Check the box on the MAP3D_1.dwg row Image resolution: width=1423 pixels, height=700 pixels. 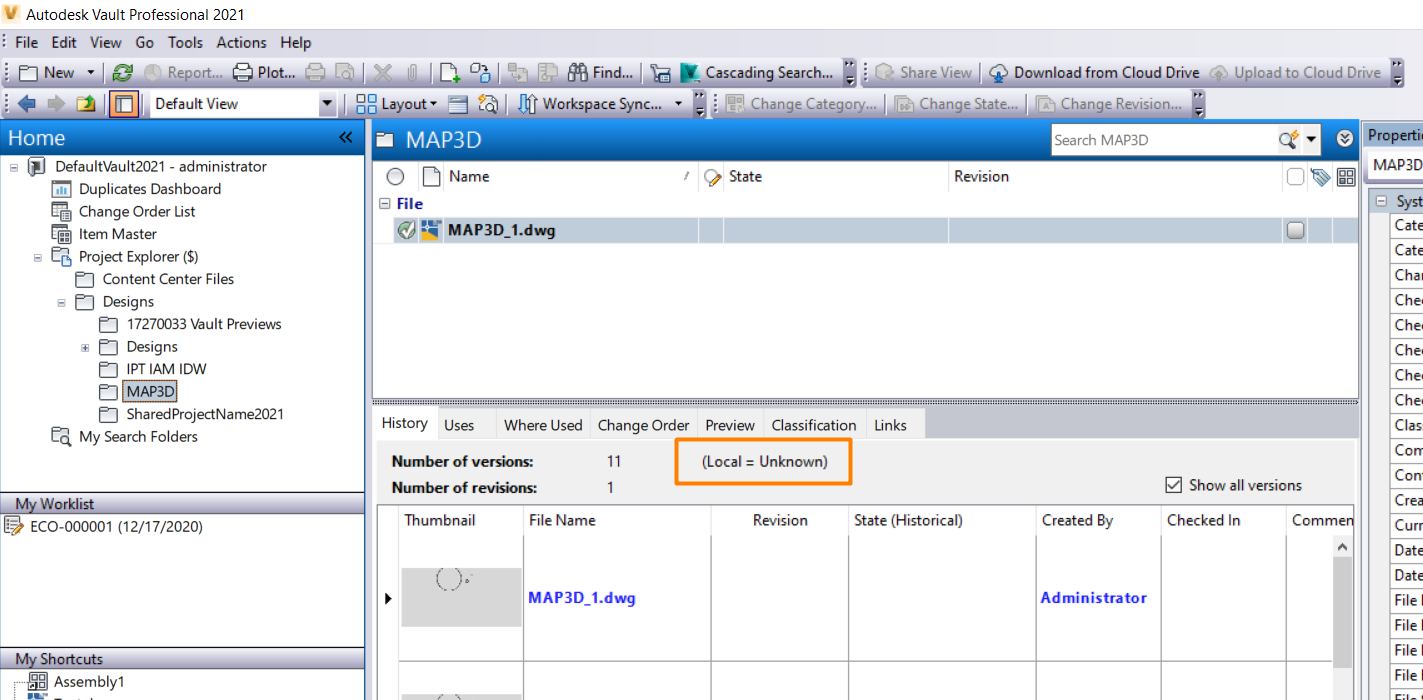click(x=1295, y=229)
